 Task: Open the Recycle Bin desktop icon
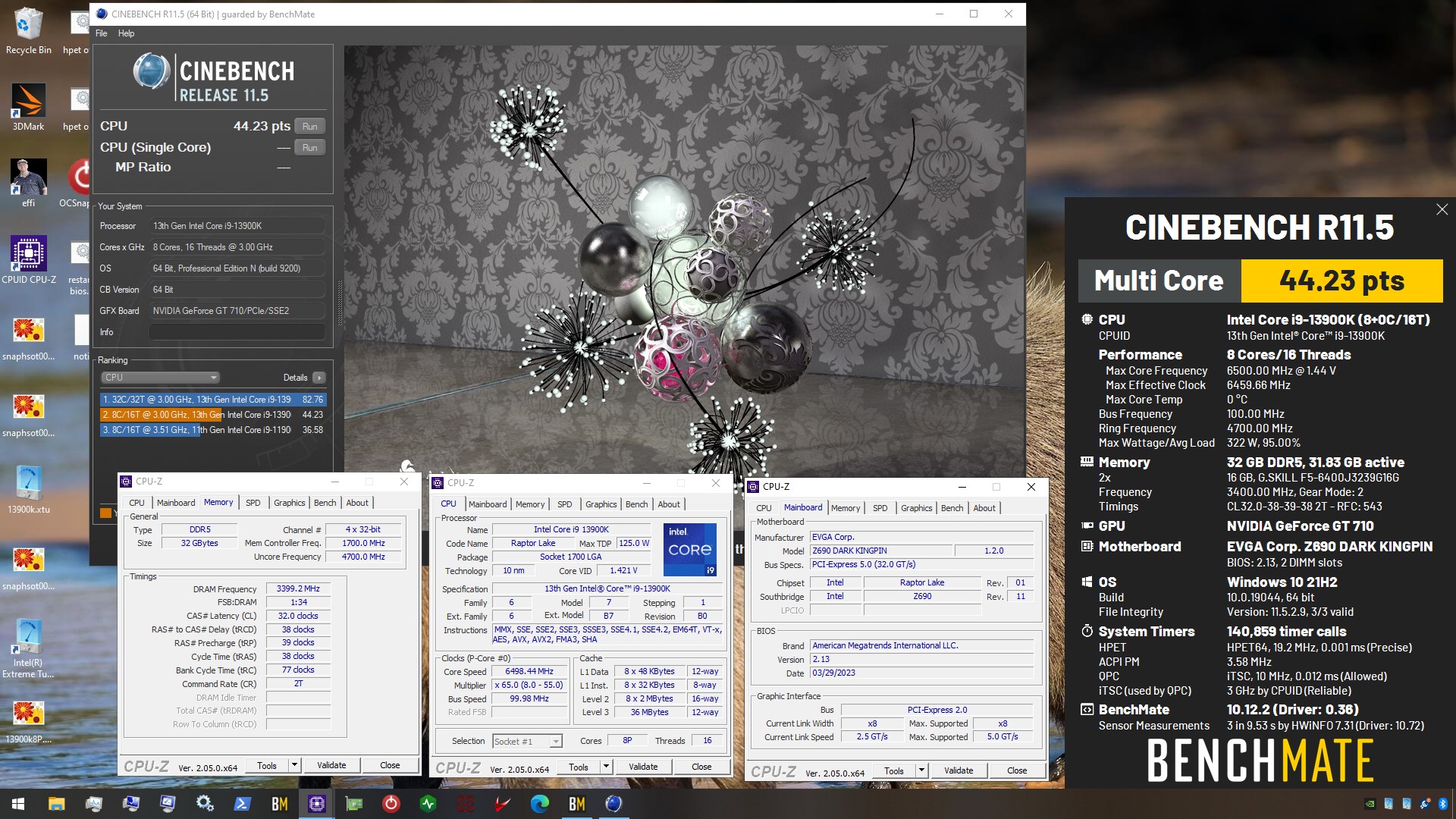point(28,30)
